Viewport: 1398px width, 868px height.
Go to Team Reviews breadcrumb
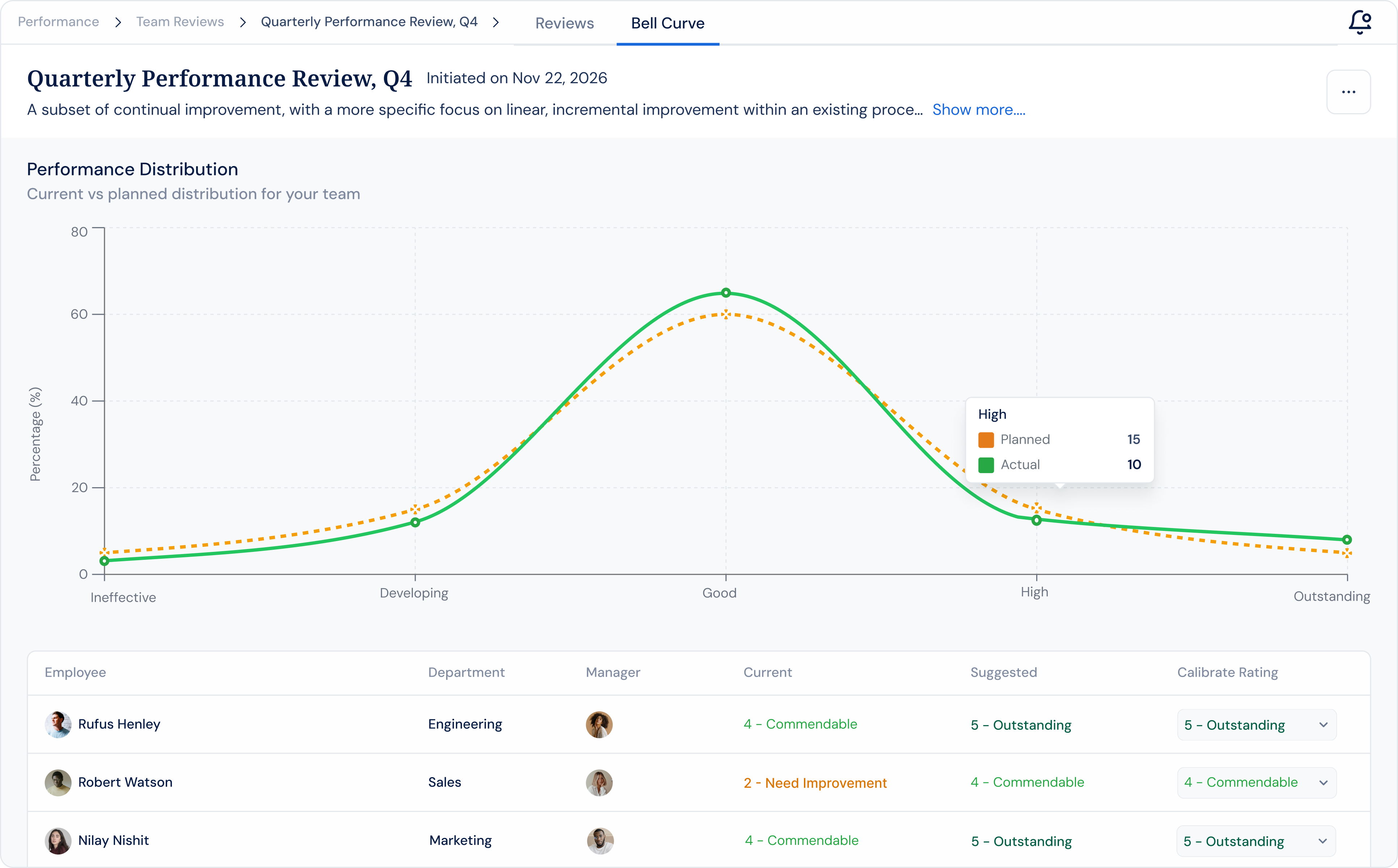[x=180, y=22]
